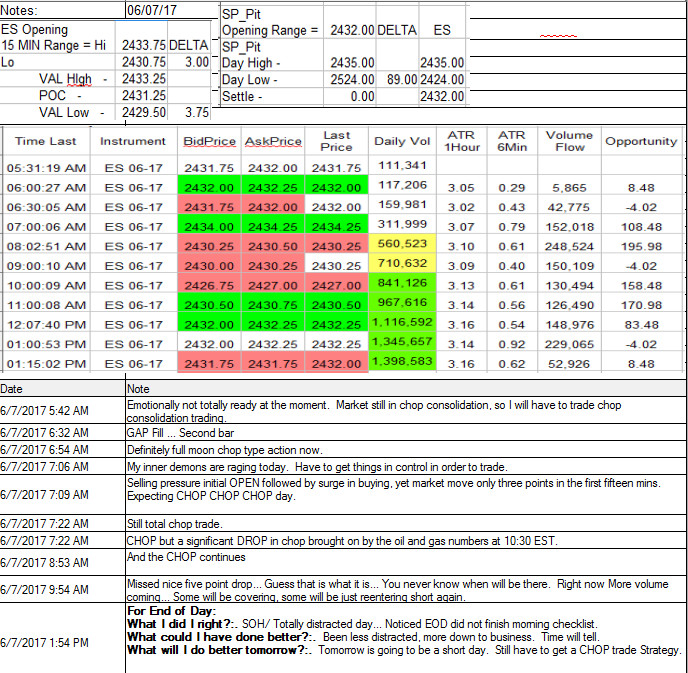Click the VAL Low value 2429.50
This screenshot has width=688, height=673.
point(143,112)
